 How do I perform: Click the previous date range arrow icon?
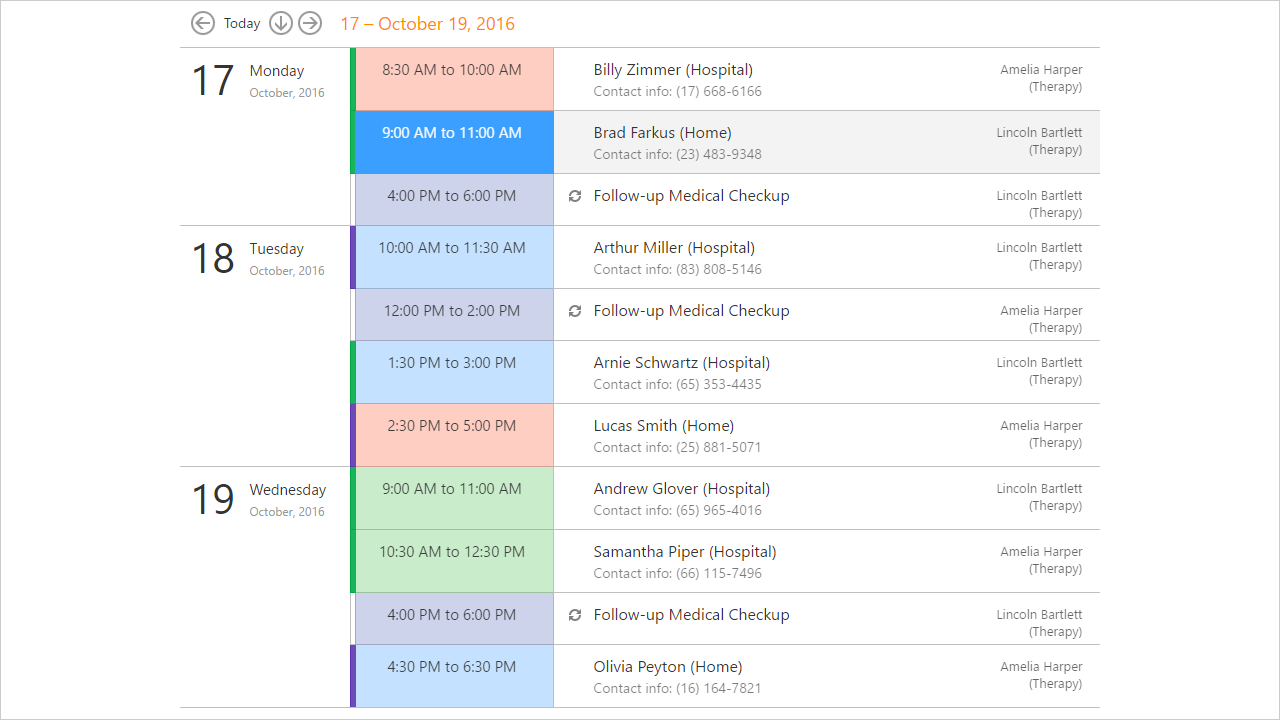(203, 23)
